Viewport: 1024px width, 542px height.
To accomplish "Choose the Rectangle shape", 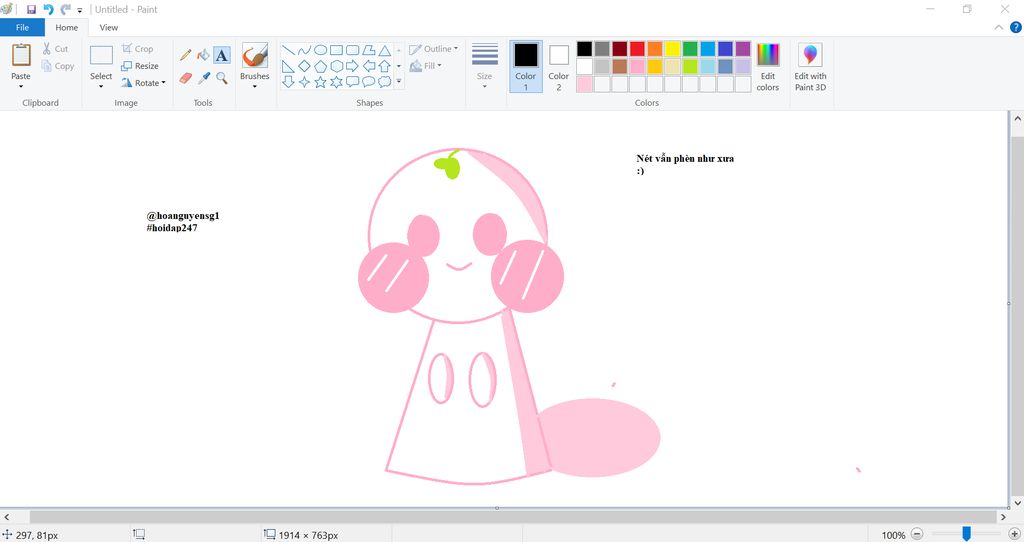I will tap(336, 50).
